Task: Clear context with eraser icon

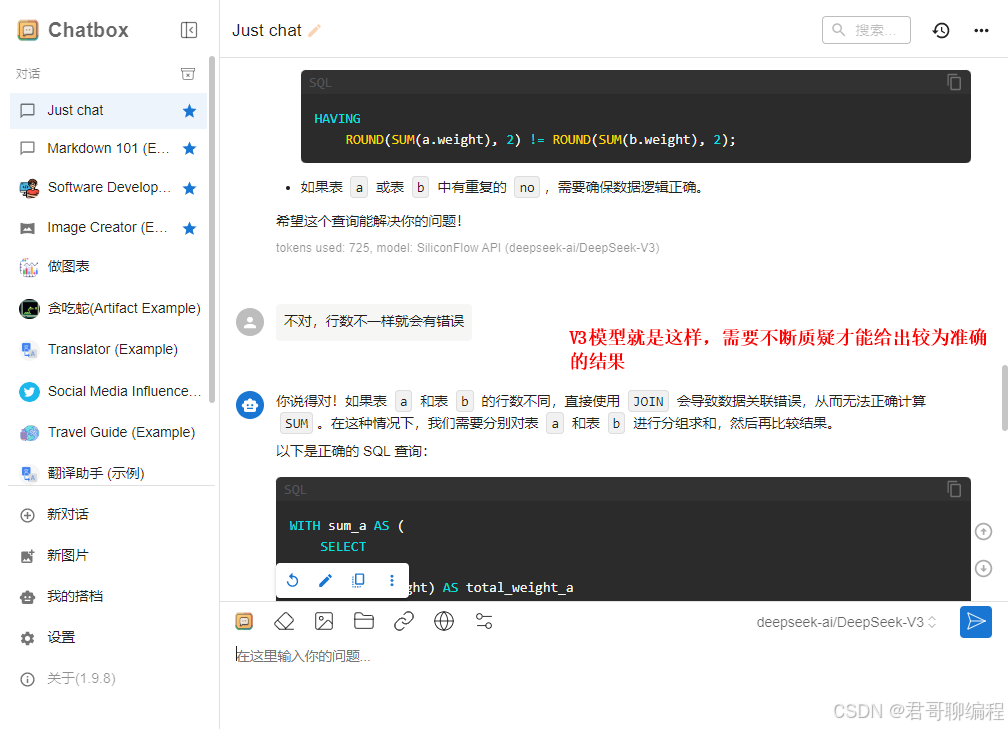Action: click(x=284, y=621)
